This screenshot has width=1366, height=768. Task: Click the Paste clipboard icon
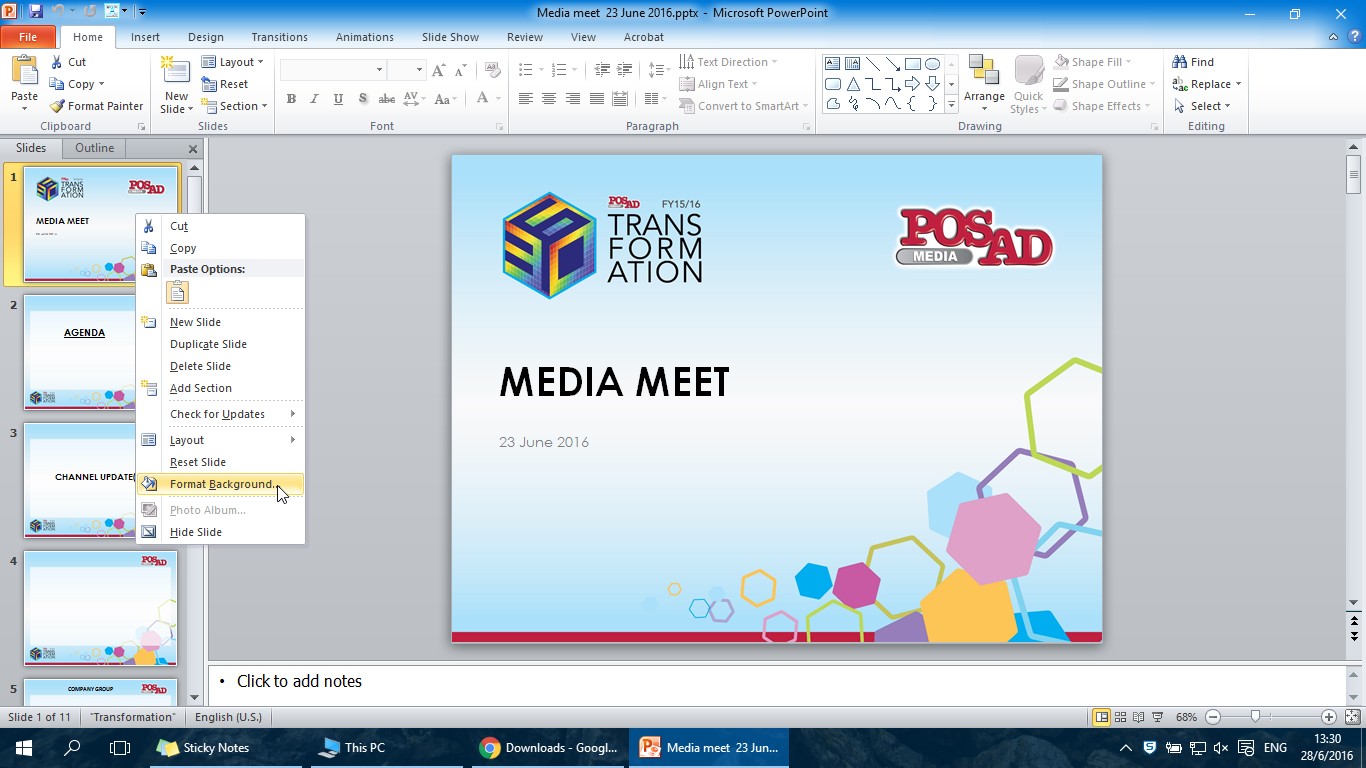(x=24, y=70)
